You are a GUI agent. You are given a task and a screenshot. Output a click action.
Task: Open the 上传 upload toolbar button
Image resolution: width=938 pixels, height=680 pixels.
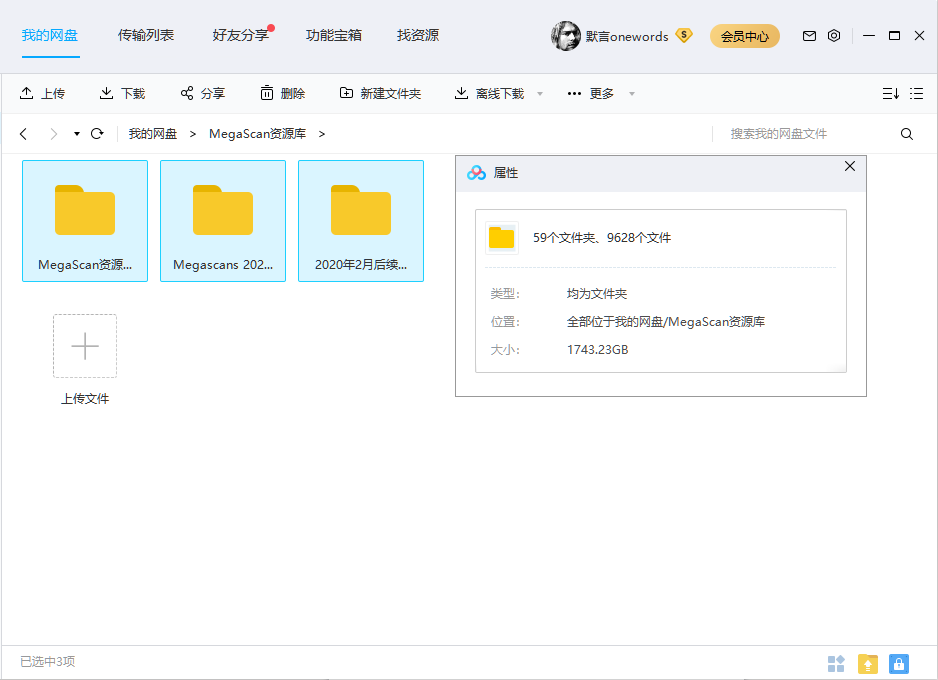click(x=42, y=93)
